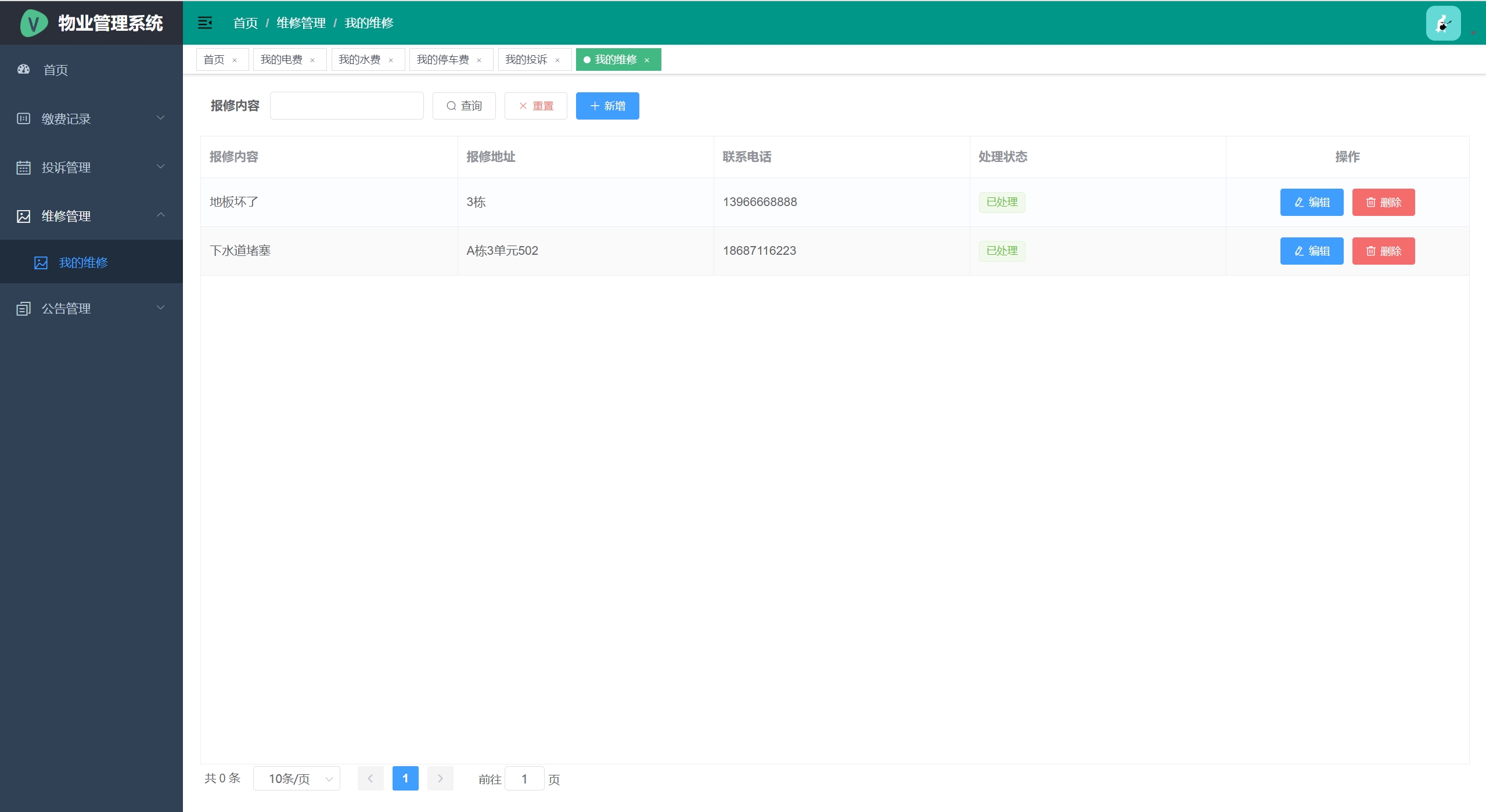Click the 缴费记录 sidebar icon
The image size is (1486, 812).
click(x=23, y=118)
